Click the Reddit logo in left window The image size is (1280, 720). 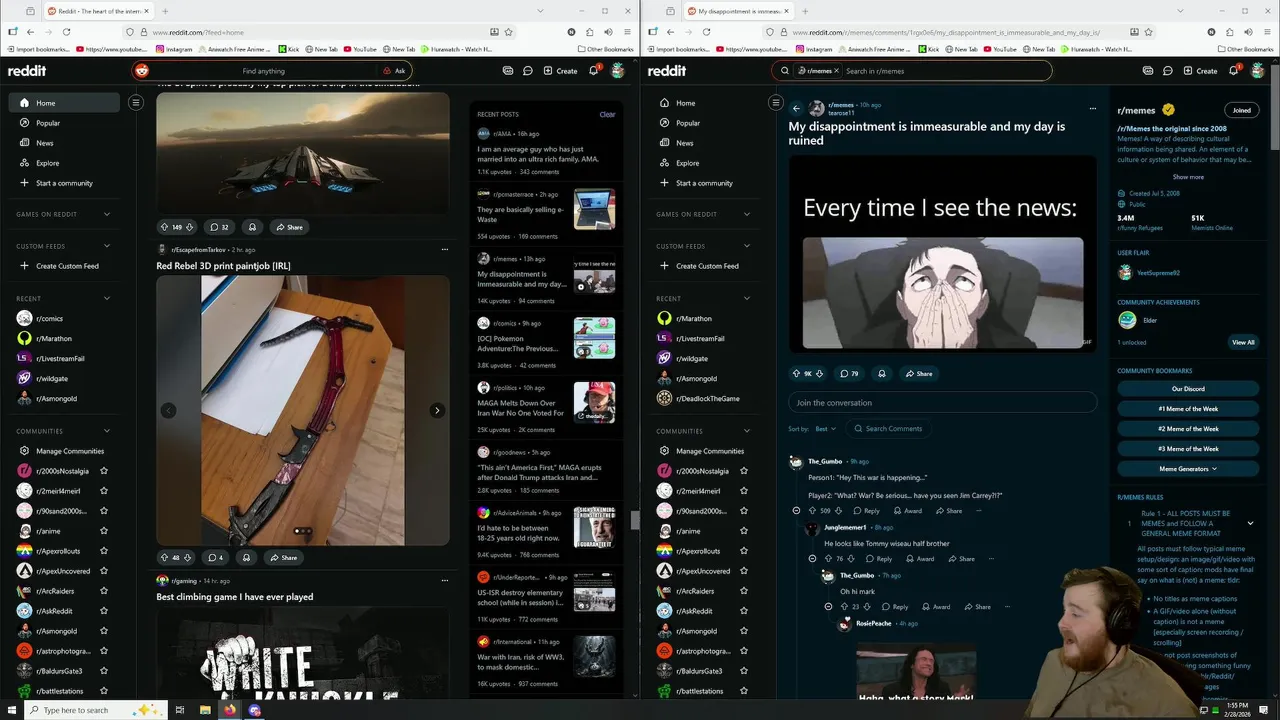coord(27,71)
